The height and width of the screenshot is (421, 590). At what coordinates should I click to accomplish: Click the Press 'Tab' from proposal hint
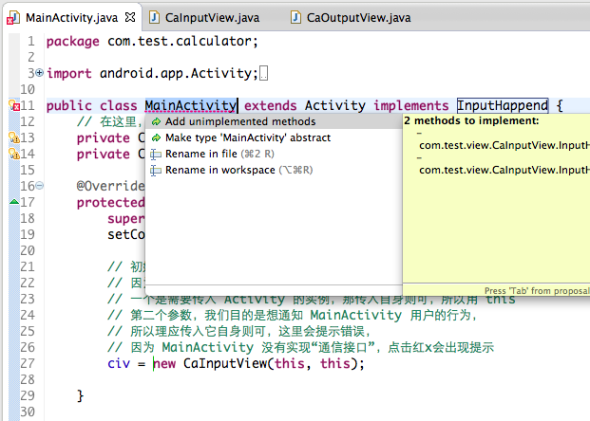(537, 291)
